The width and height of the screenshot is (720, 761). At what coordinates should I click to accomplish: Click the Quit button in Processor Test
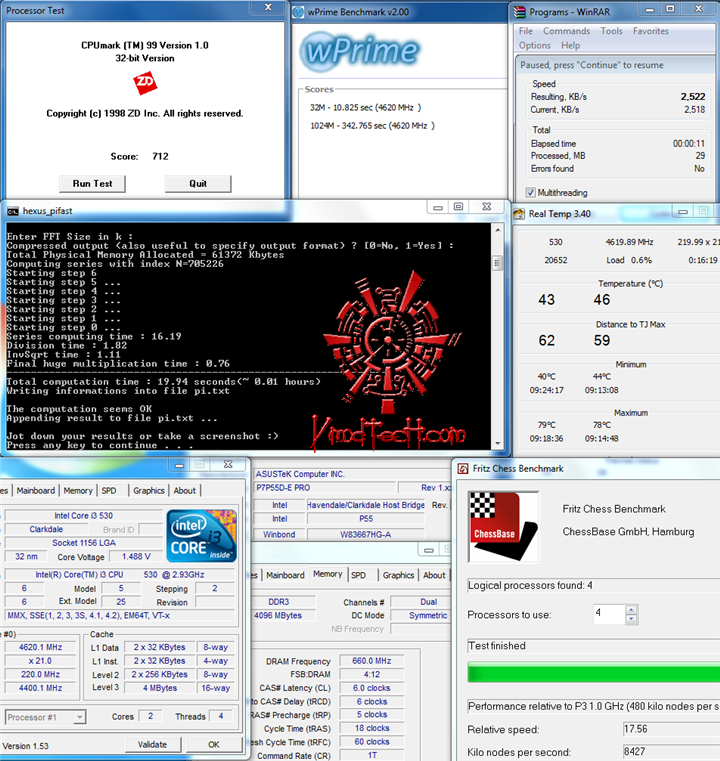[198, 184]
